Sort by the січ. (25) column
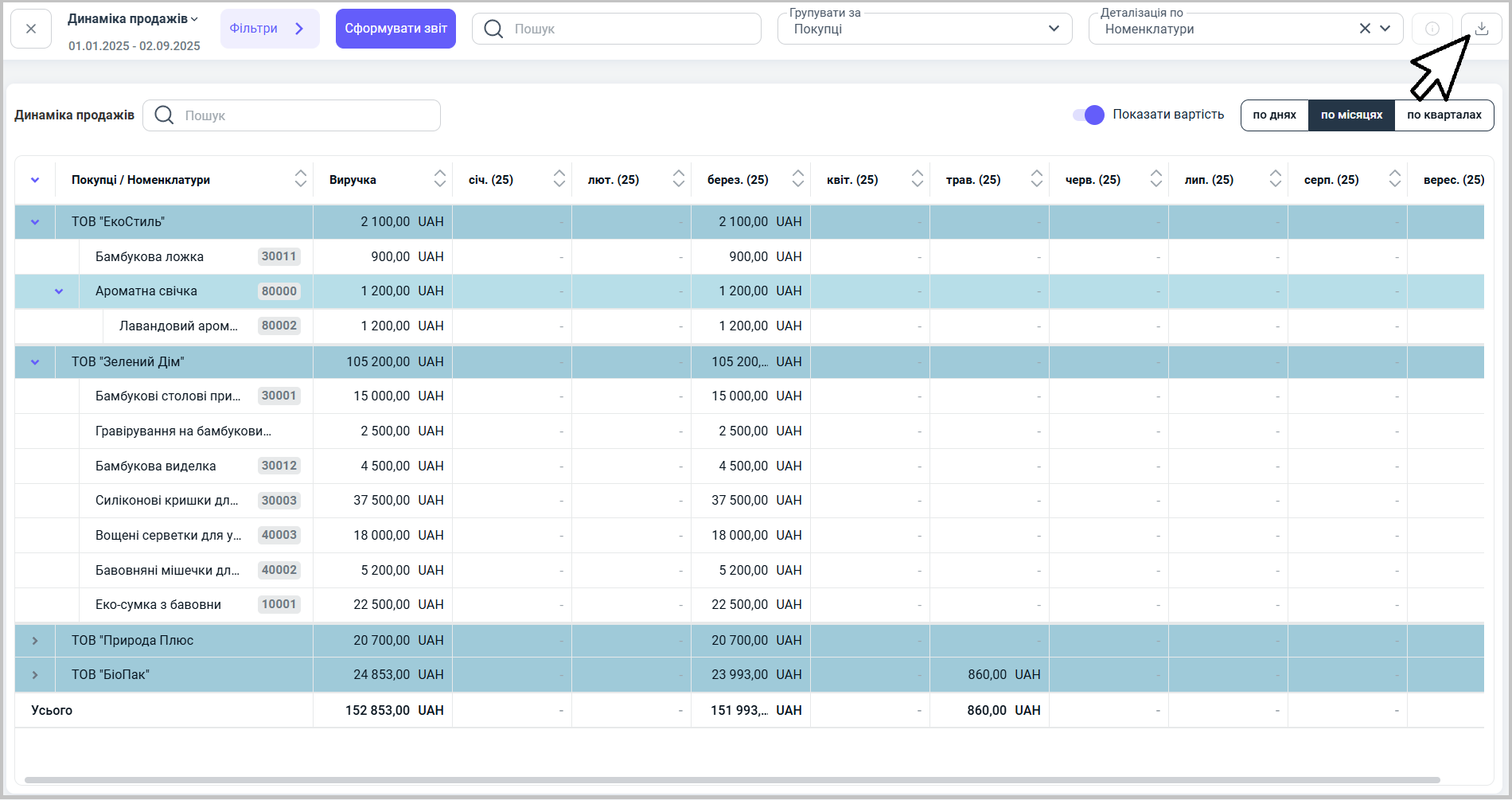The image size is (1512, 800). tap(559, 179)
